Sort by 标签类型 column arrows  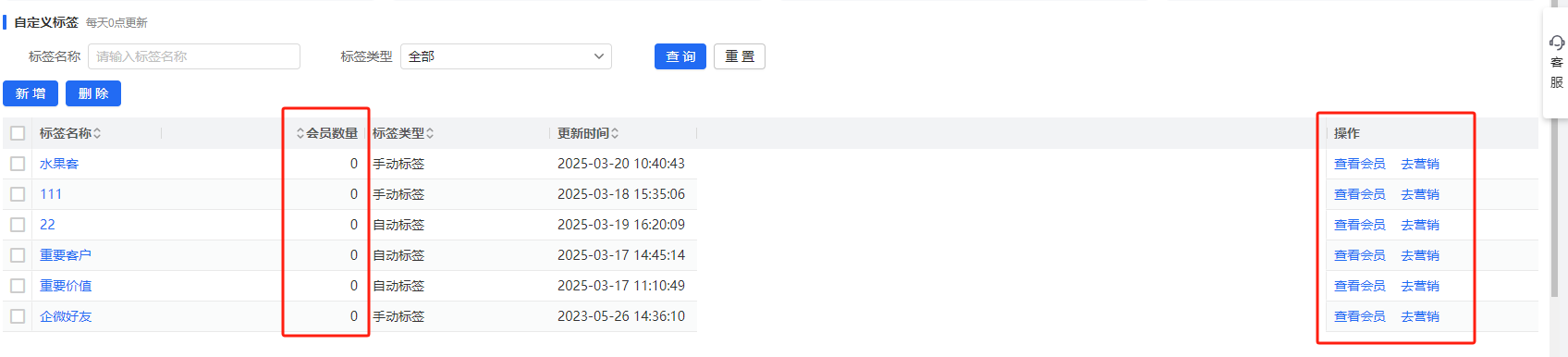(x=430, y=133)
